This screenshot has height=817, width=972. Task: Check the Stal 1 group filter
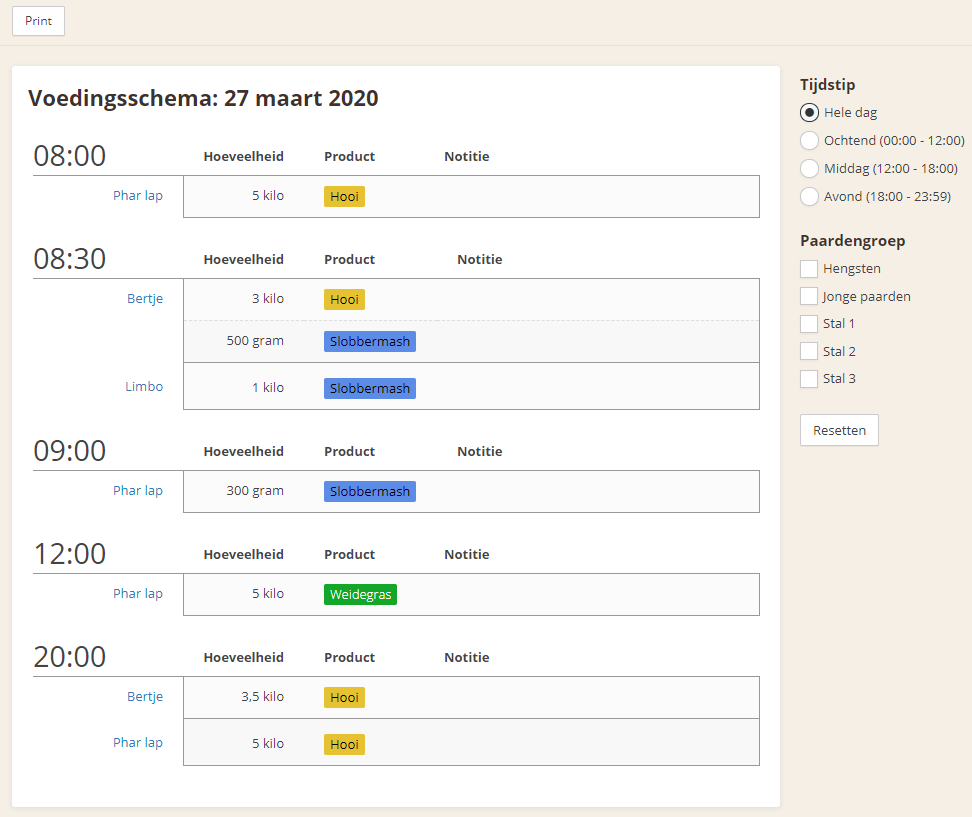coord(809,324)
